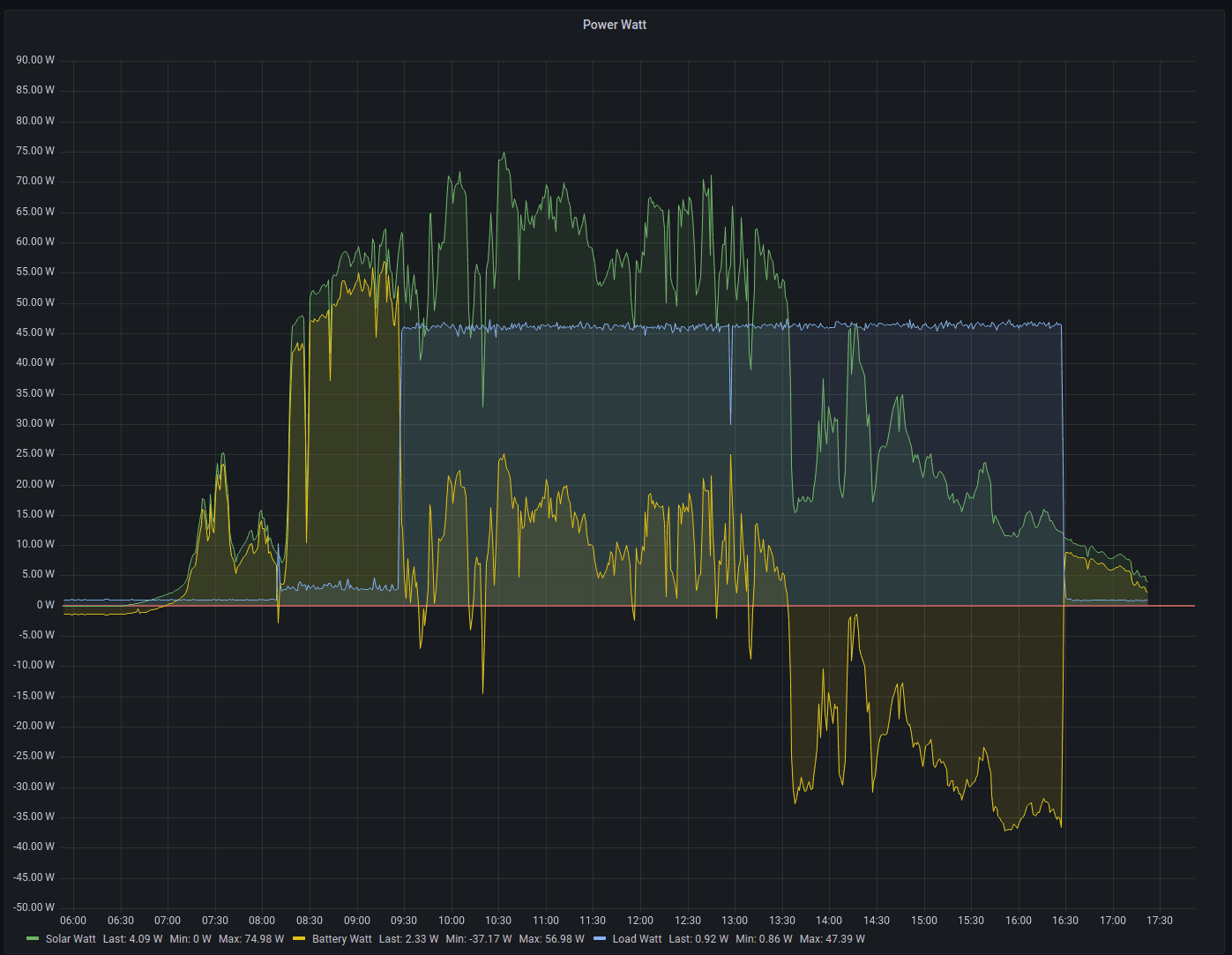The width and height of the screenshot is (1232, 955).
Task: Isolate the Solar Watt series in legend
Action: pyautogui.click(x=71, y=939)
